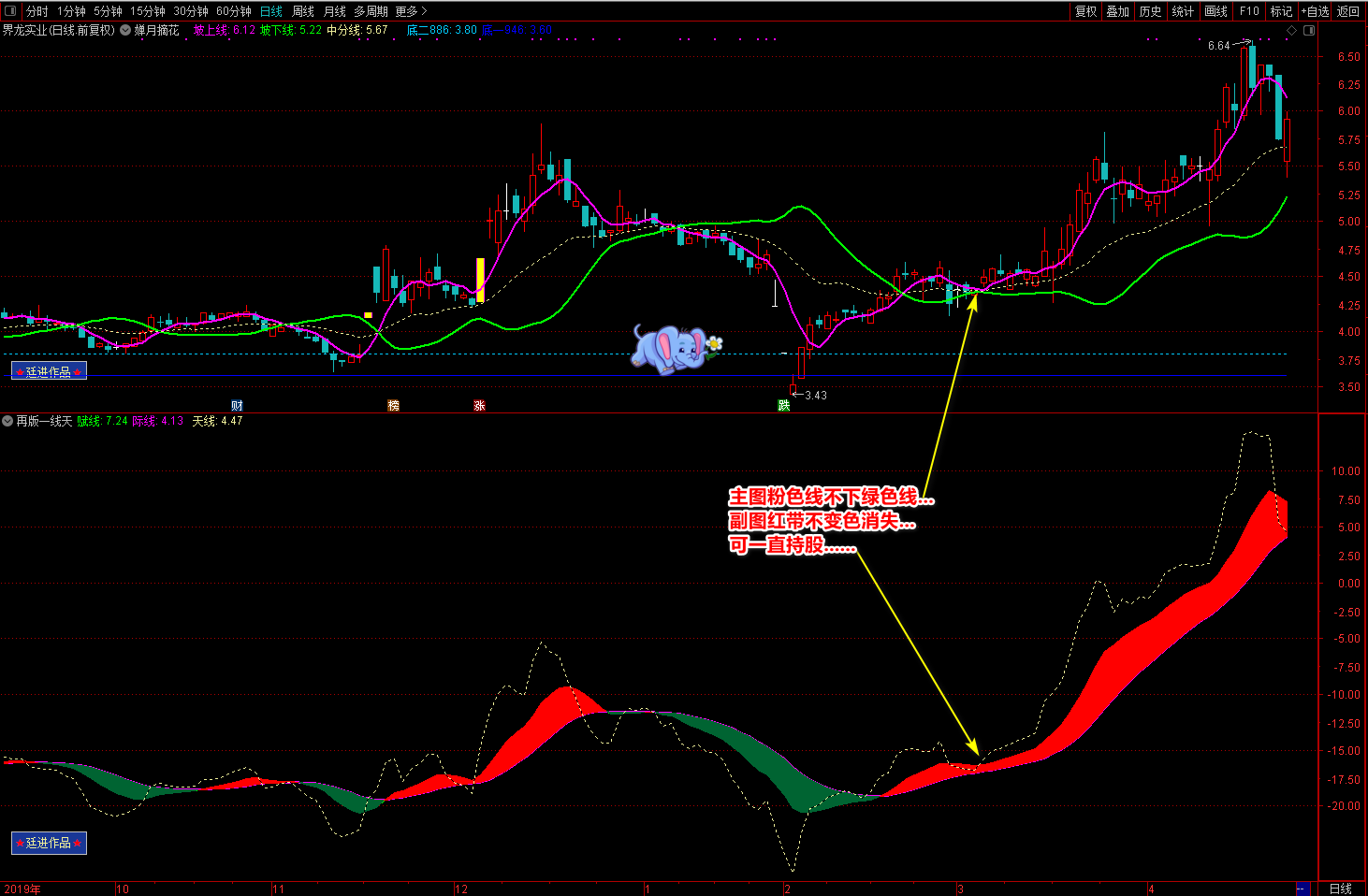This screenshot has height=896, width=1368.
Task: Open the 榜 info marker on main chart
Action: tap(393, 405)
